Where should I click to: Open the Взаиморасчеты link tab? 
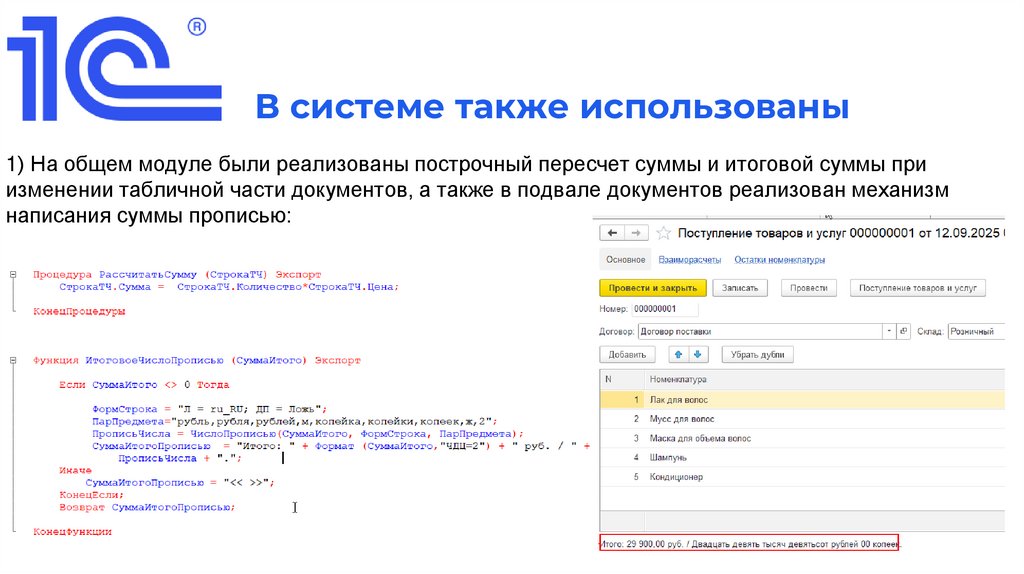tap(690, 260)
